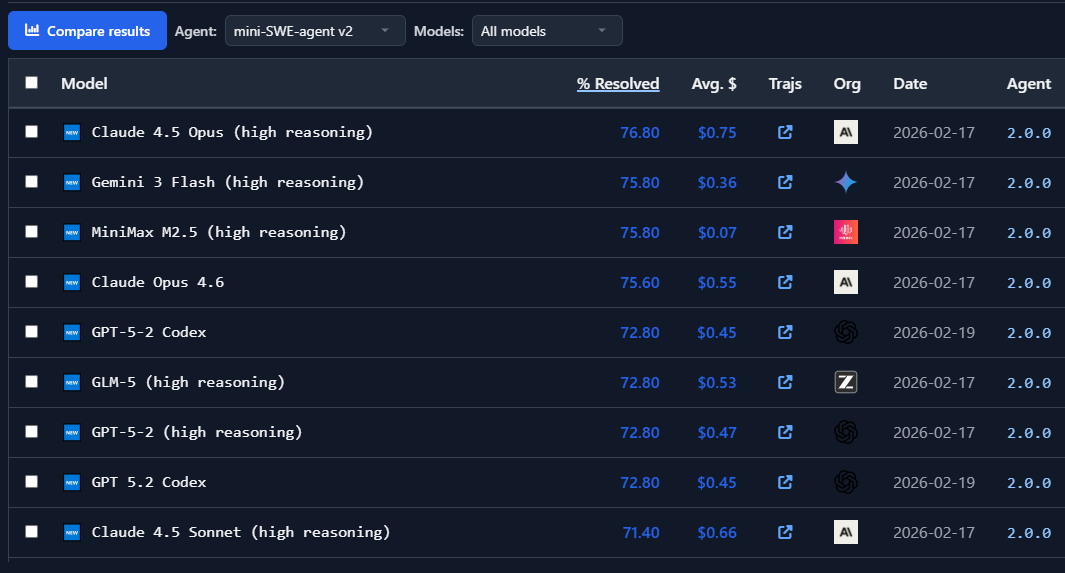Viewport: 1065px width, 573px height.
Task: Sort table by Date column header
Action: [910, 84]
